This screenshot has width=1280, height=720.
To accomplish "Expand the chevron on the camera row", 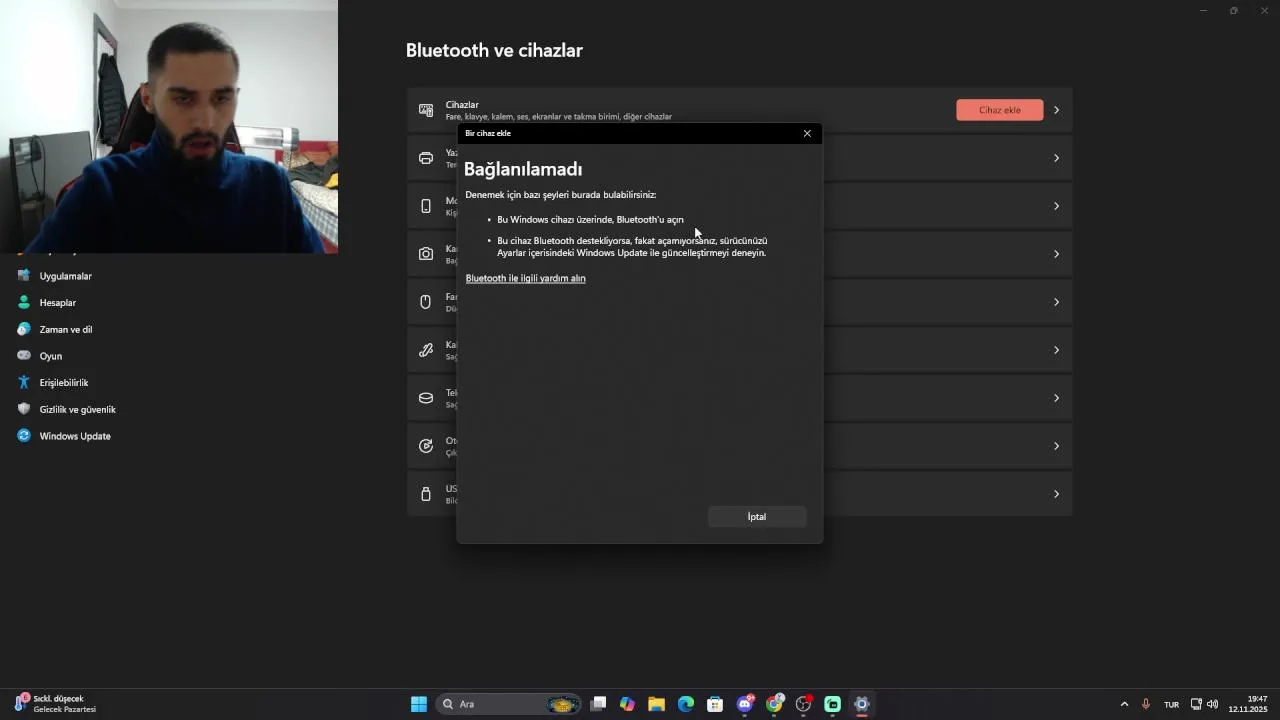I will coord(1056,254).
